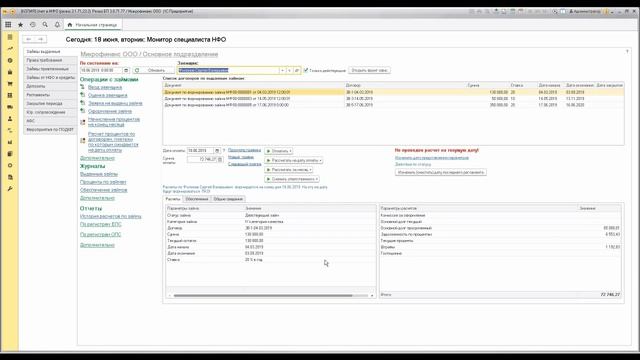Screen dimensions: 640x360
Task: Toggle Только действующие checkbox
Action: point(306,70)
